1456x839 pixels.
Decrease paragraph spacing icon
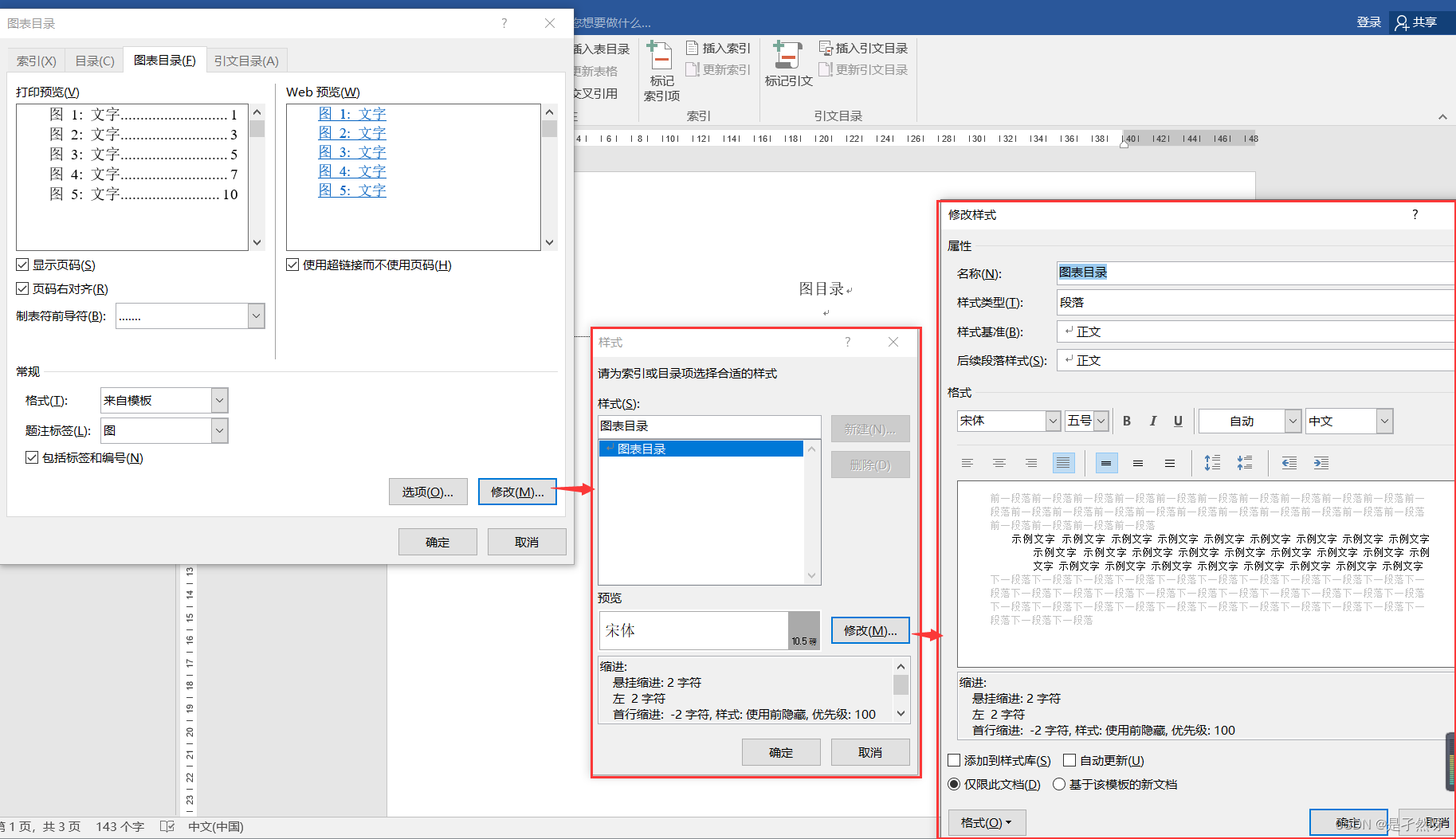pos(1244,463)
